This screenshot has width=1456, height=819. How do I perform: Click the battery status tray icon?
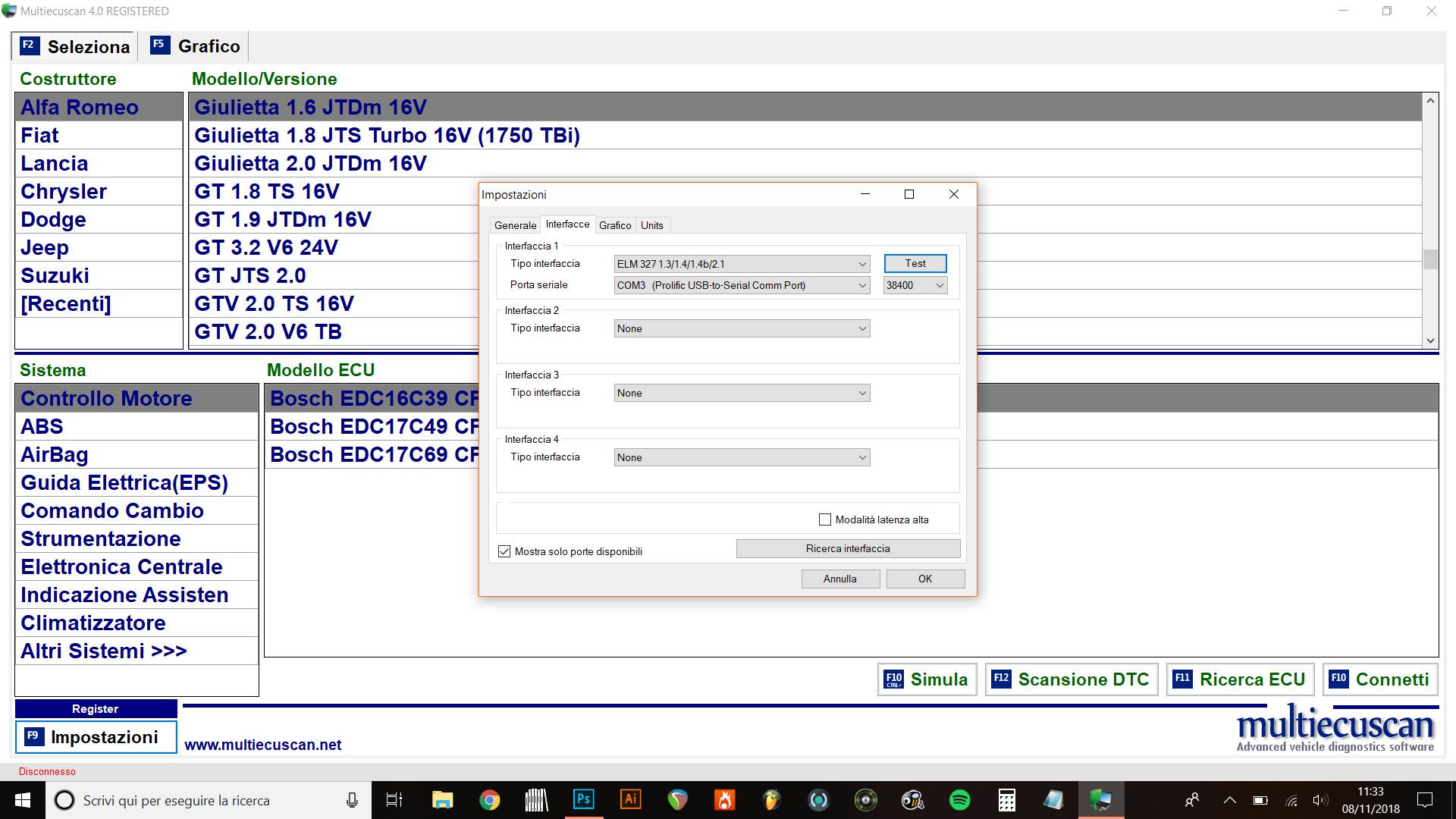click(1260, 800)
